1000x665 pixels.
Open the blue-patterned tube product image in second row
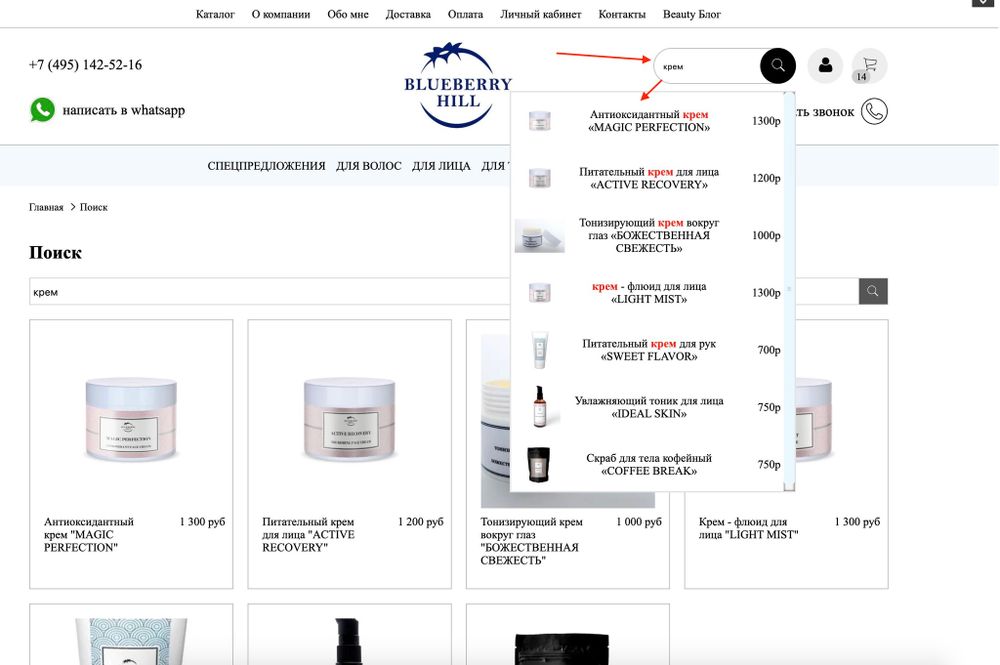click(x=131, y=641)
